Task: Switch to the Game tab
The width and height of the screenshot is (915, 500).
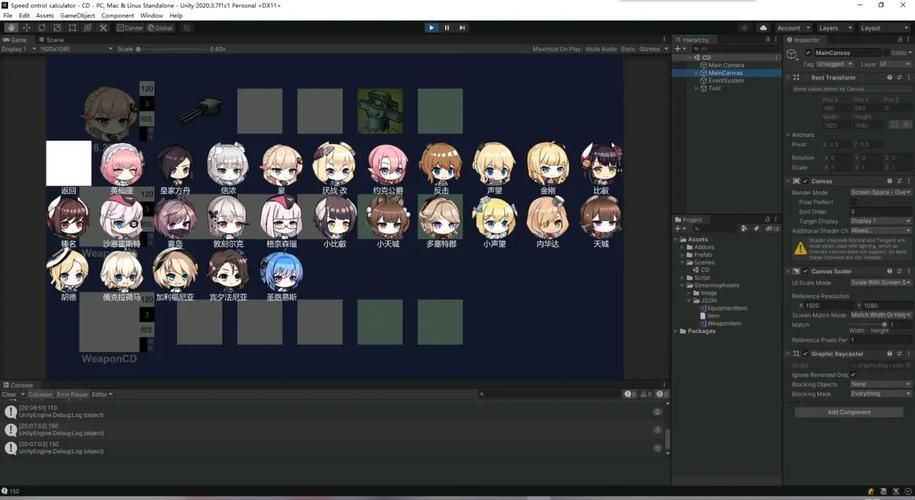Action: tap(16, 40)
